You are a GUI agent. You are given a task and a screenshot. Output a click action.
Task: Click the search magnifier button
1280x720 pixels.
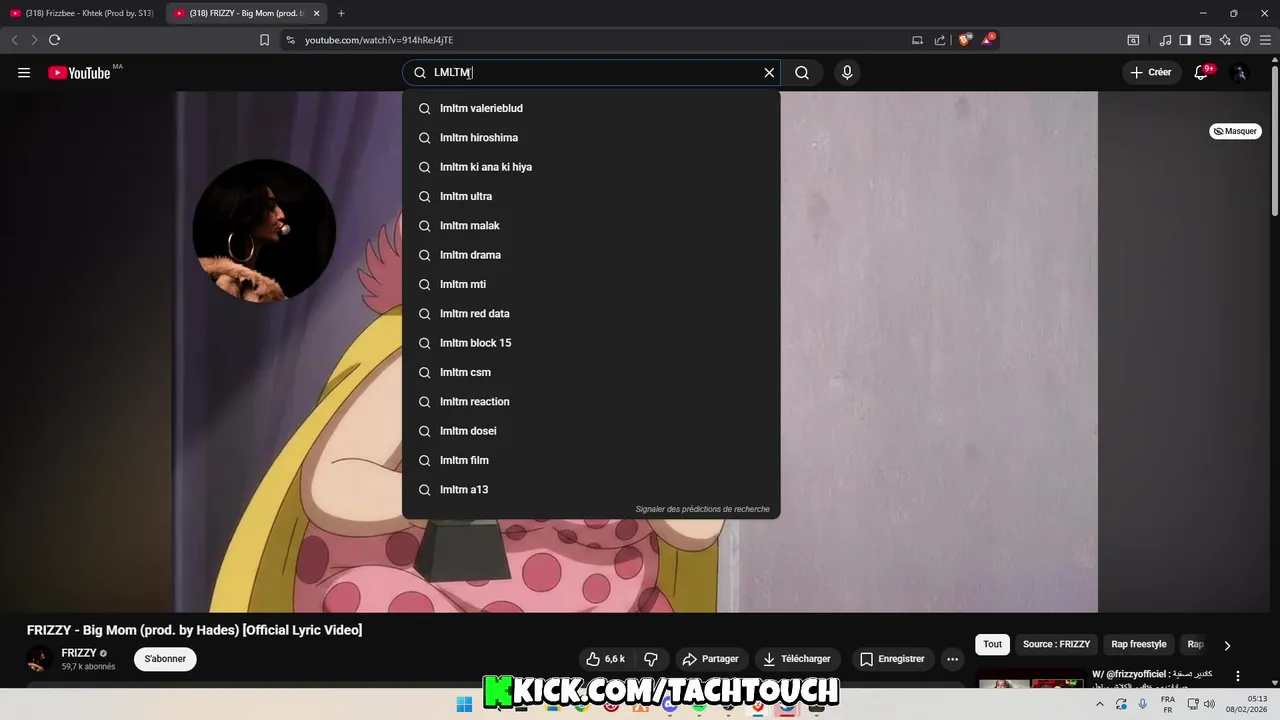802,73
